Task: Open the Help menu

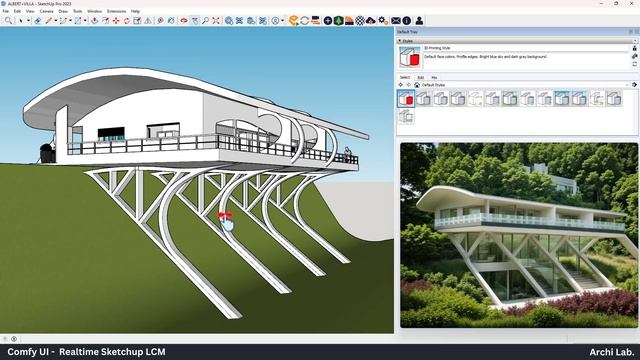Action: tap(135, 11)
